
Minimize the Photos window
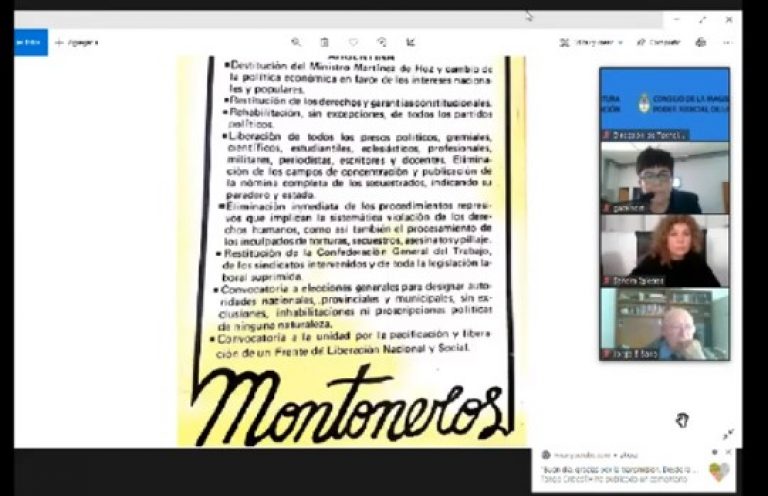pyautogui.click(x=676, y=20)
